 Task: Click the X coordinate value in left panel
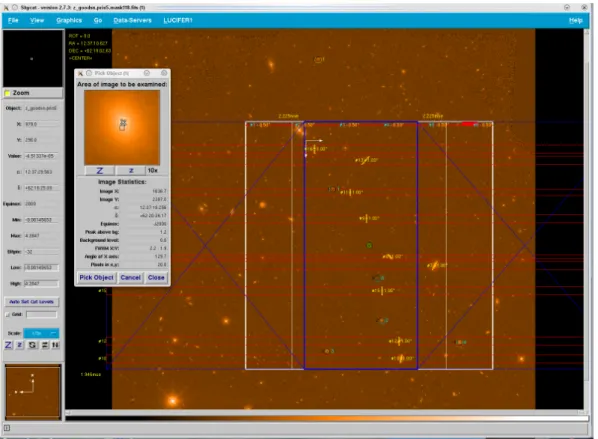tap(42, 124)
